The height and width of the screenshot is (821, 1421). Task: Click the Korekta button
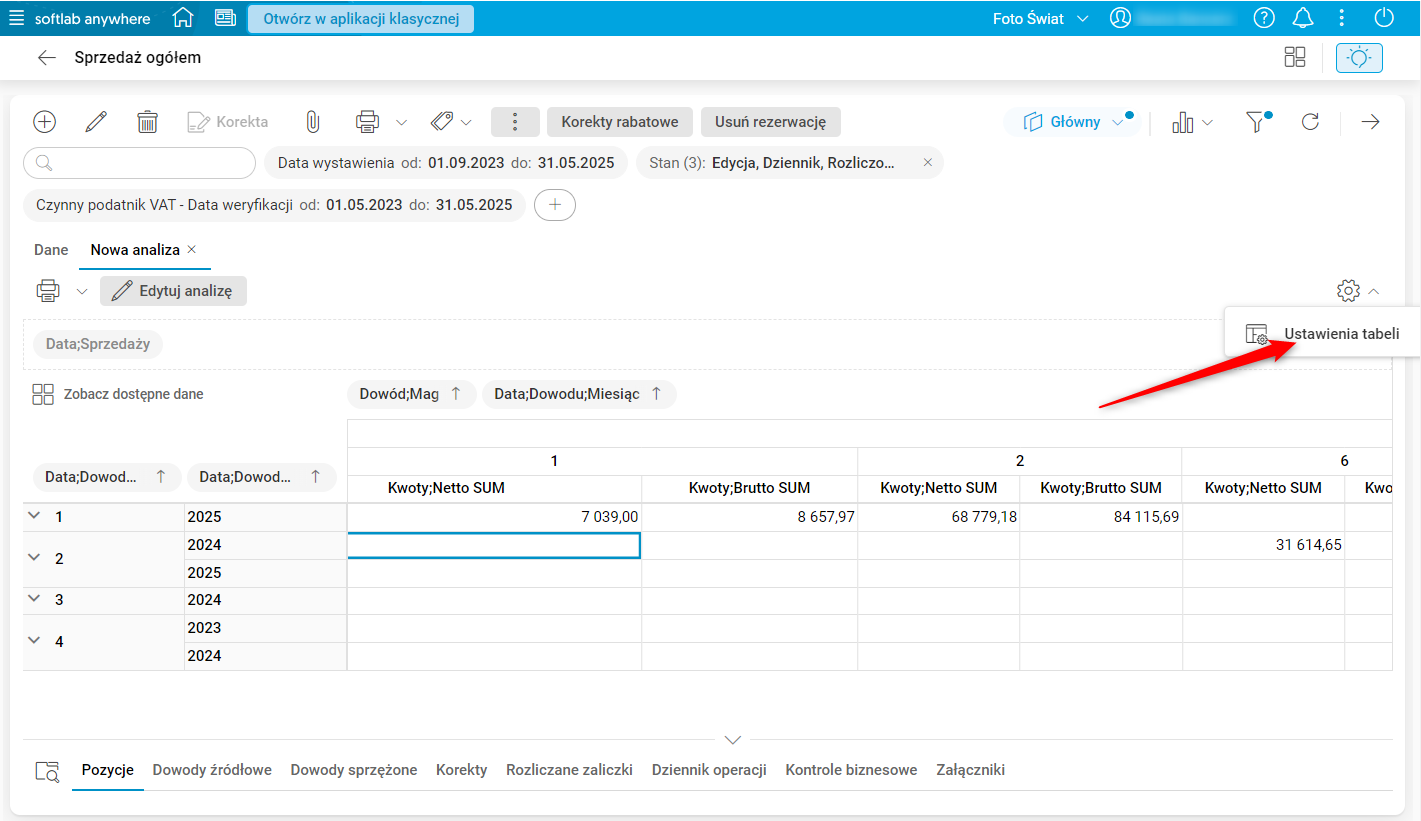[x=228, y=122]
